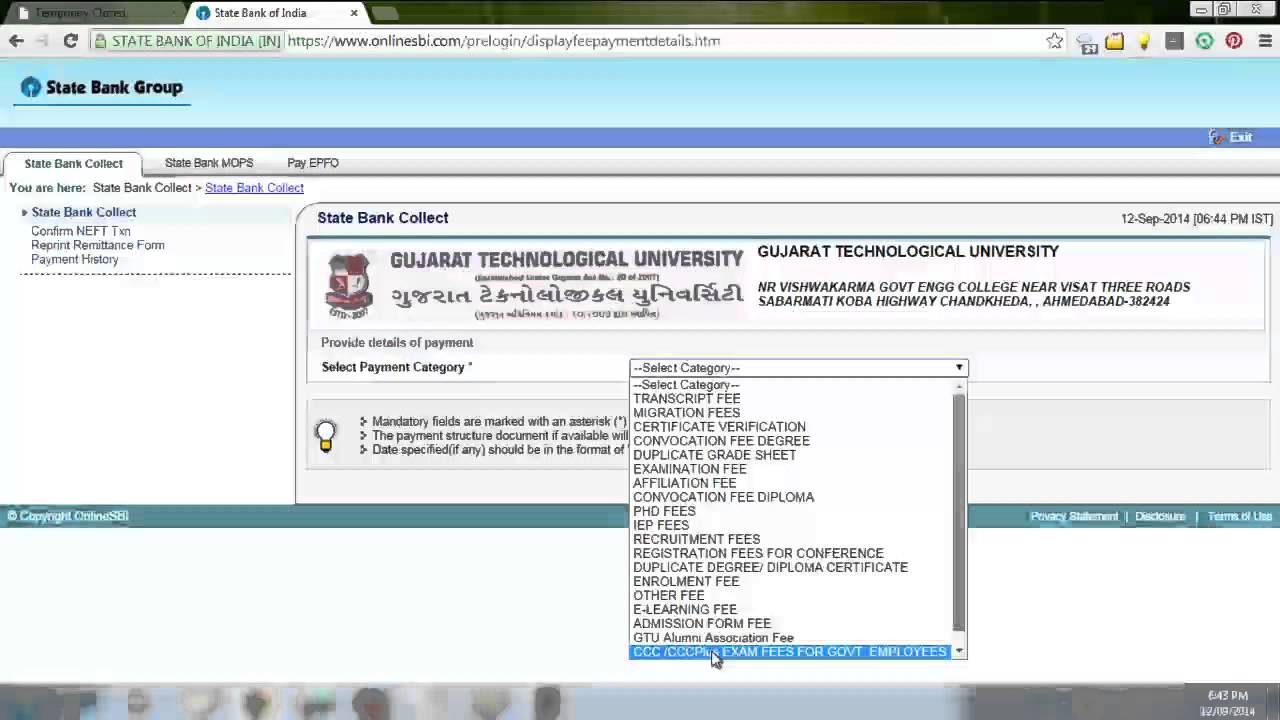Click the Exit link

pyautogui.click(x=1231, y=137)
